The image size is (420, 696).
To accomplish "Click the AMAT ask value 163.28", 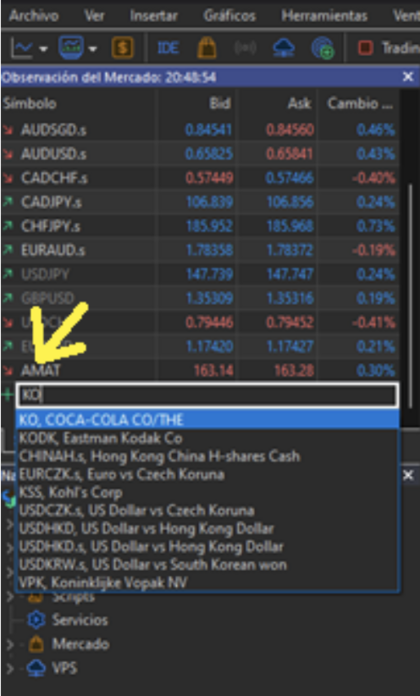I will 294,370.
